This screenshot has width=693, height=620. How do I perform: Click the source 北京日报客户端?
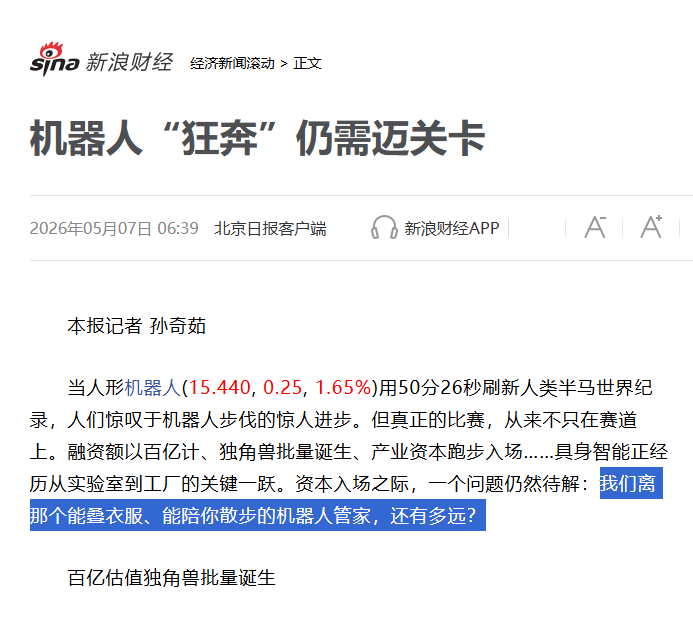(x=270, y=228)
